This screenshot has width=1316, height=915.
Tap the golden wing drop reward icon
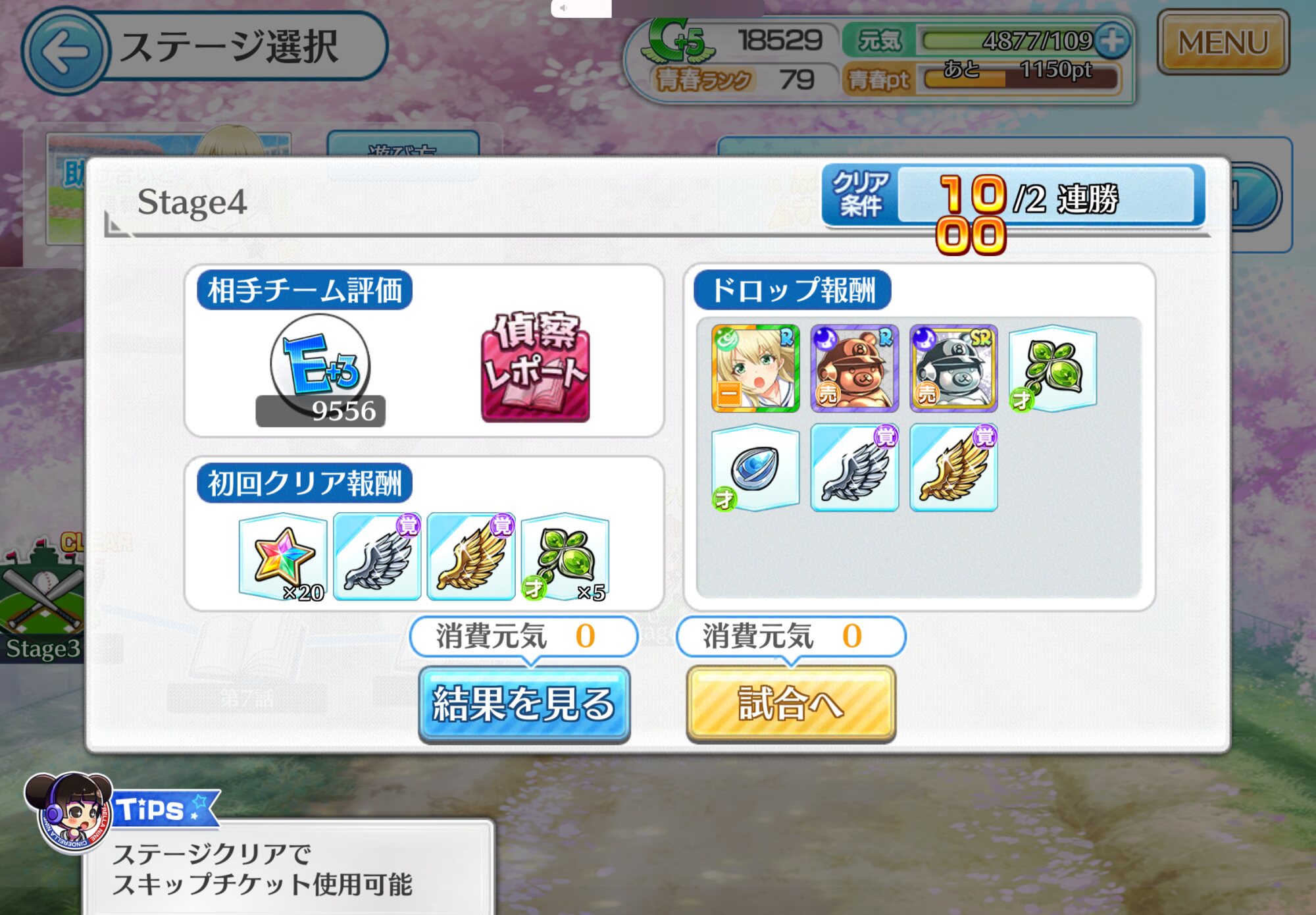pos(953,468)
